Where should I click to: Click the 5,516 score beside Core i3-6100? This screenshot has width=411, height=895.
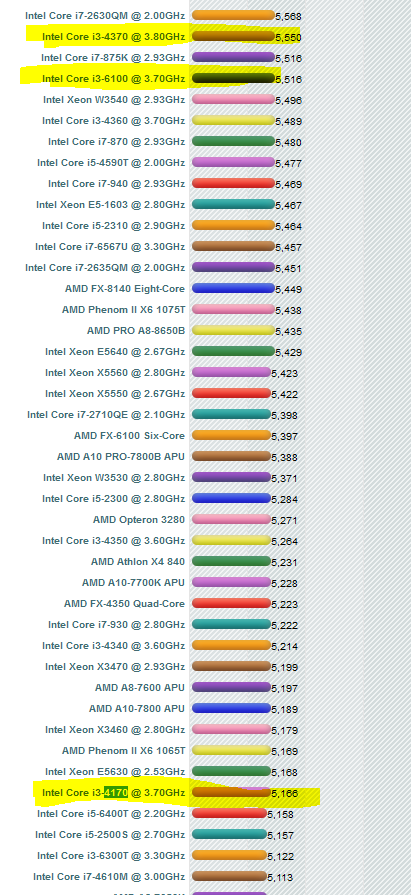[x=288, y=79]
